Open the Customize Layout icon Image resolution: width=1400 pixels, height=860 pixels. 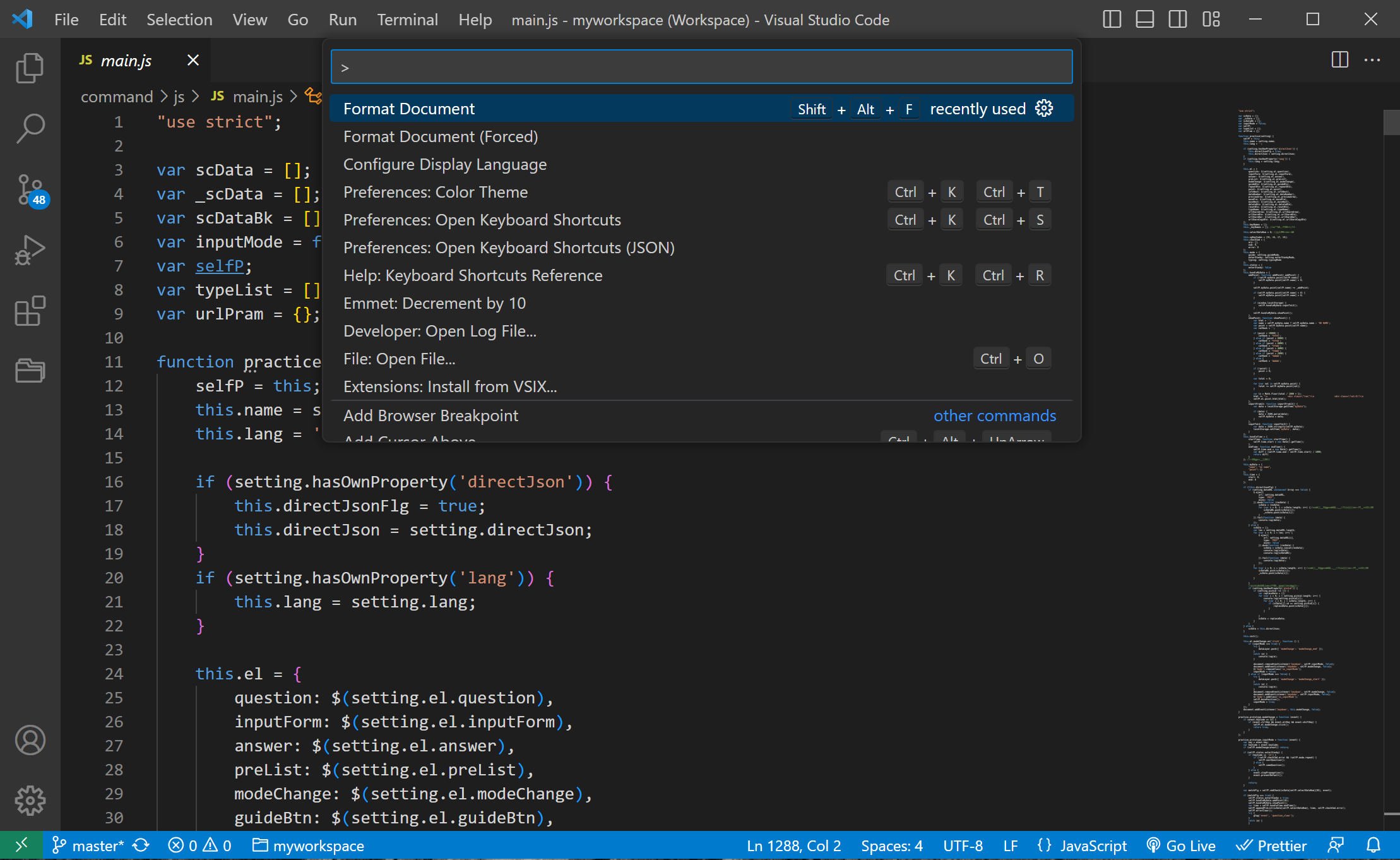tap(1211, 20)
